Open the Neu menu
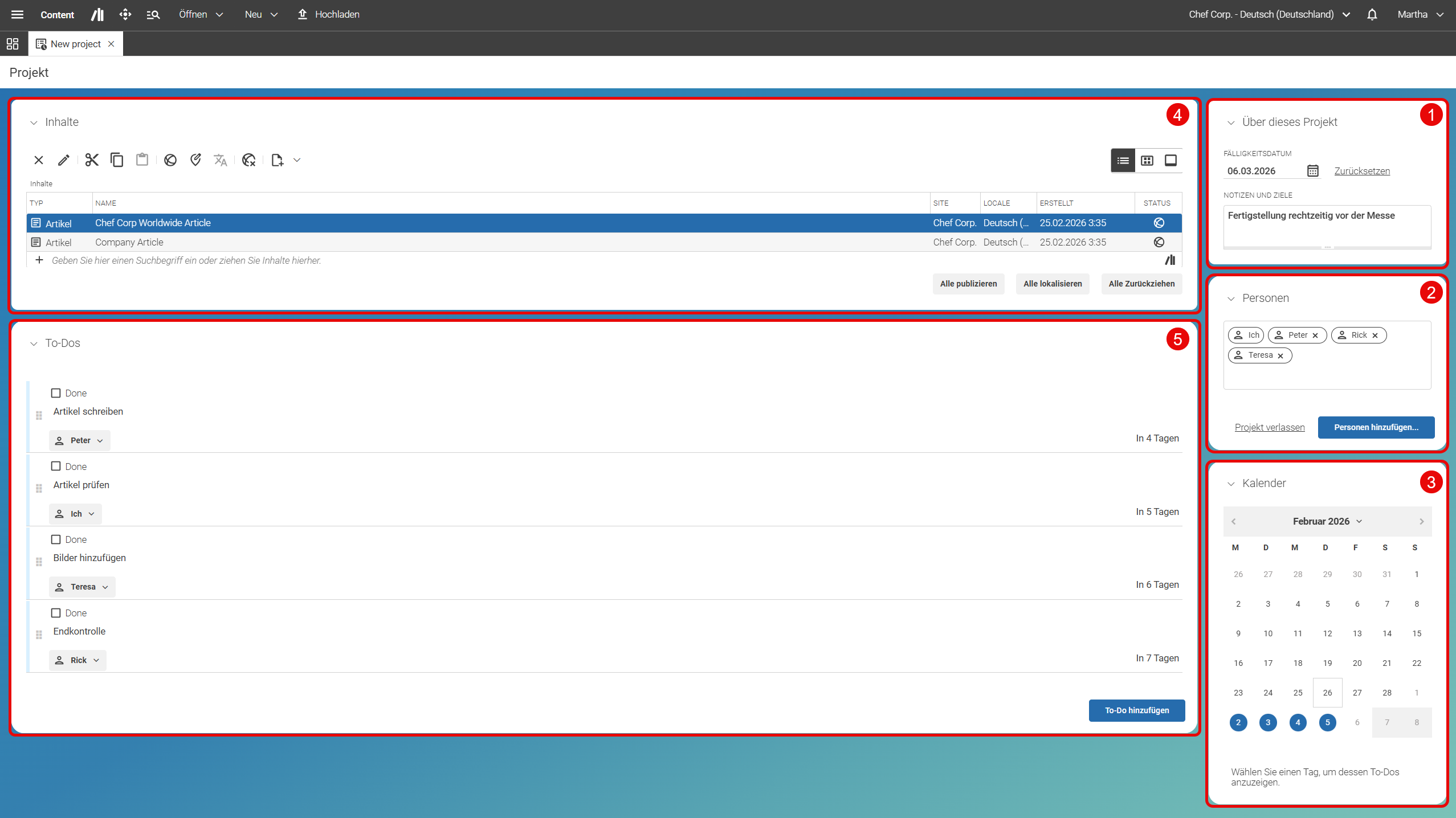Viewport: 1456px width, 818px height. [x=261, y=14]
